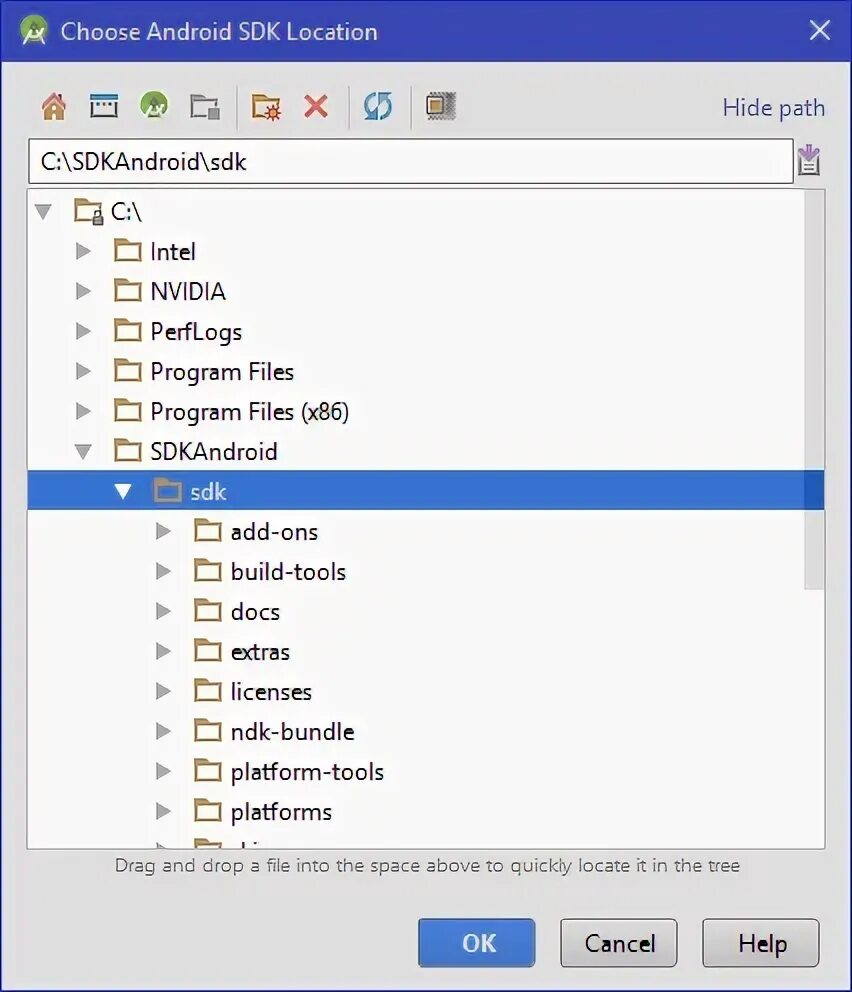Expand the Program Files folder
Image resolution: width=852 pixels, height=992 pixels.
pos(83,371)
